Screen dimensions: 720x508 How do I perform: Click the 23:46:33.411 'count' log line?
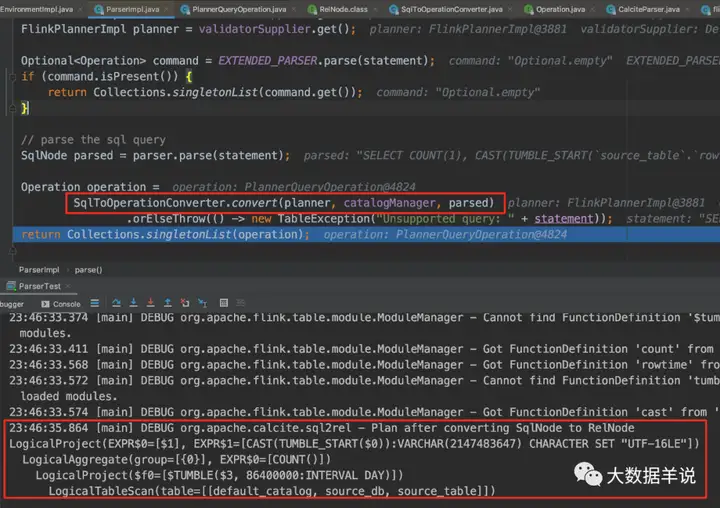click(x=361, y=349)
